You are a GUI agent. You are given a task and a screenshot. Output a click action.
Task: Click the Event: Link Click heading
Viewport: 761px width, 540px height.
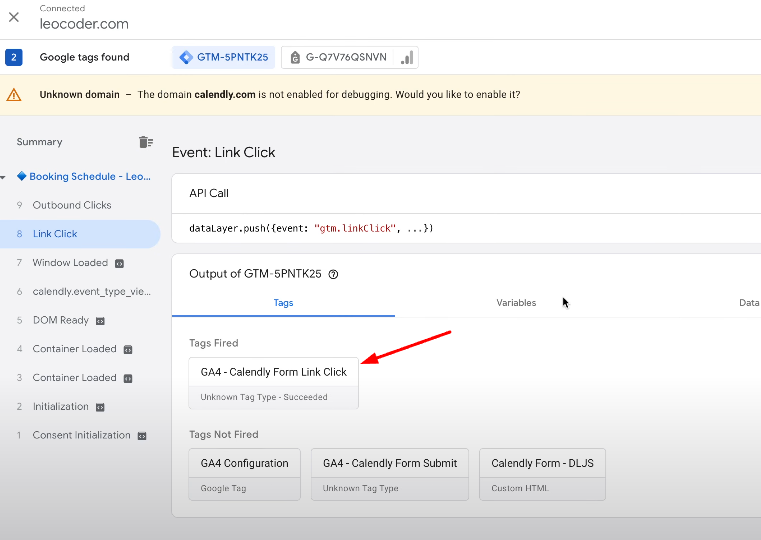pos(224,152)
